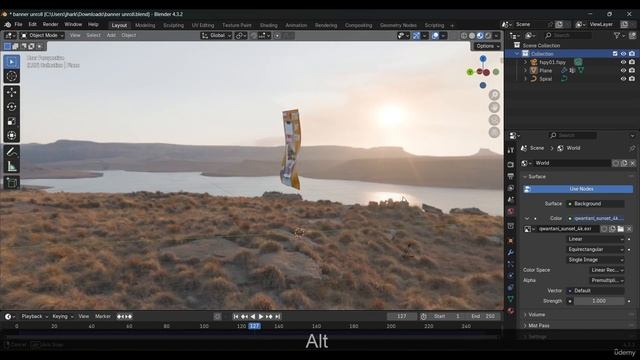640x360 pixels.
Task: Open the timeline Keying menu
Action: (62, 316)
